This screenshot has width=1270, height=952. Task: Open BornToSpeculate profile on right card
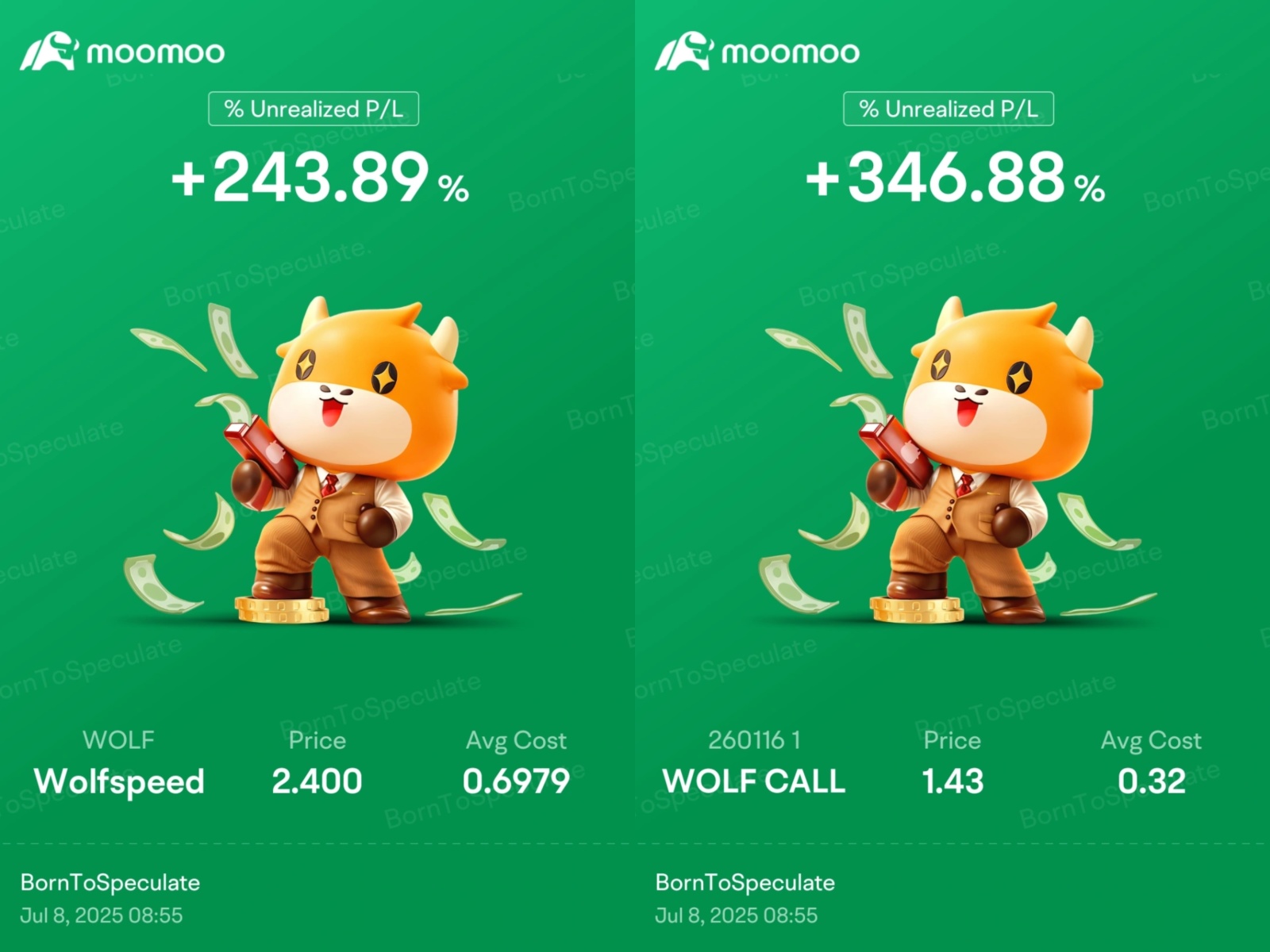pyautogui.click(x=745, y=882)
